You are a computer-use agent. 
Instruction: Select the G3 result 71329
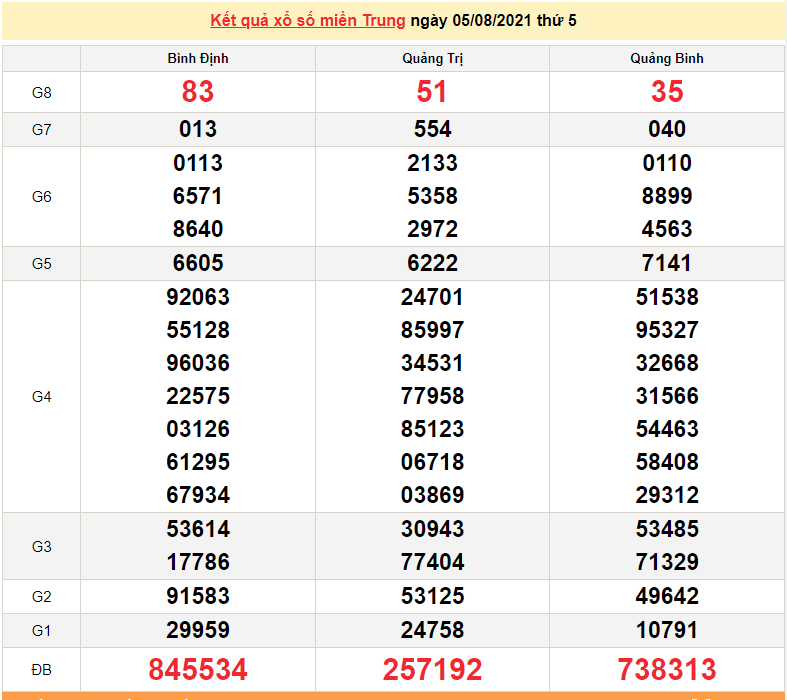(667, 562)
